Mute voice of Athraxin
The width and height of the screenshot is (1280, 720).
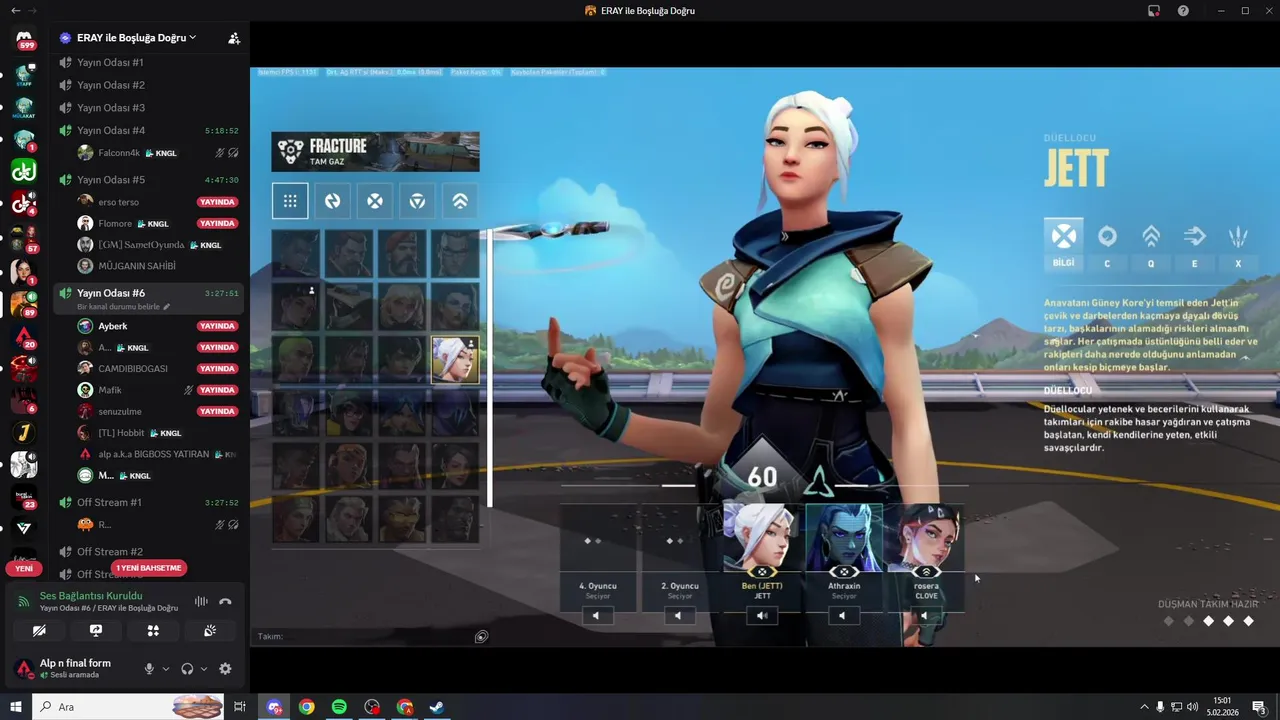click(x=843, y=616)
